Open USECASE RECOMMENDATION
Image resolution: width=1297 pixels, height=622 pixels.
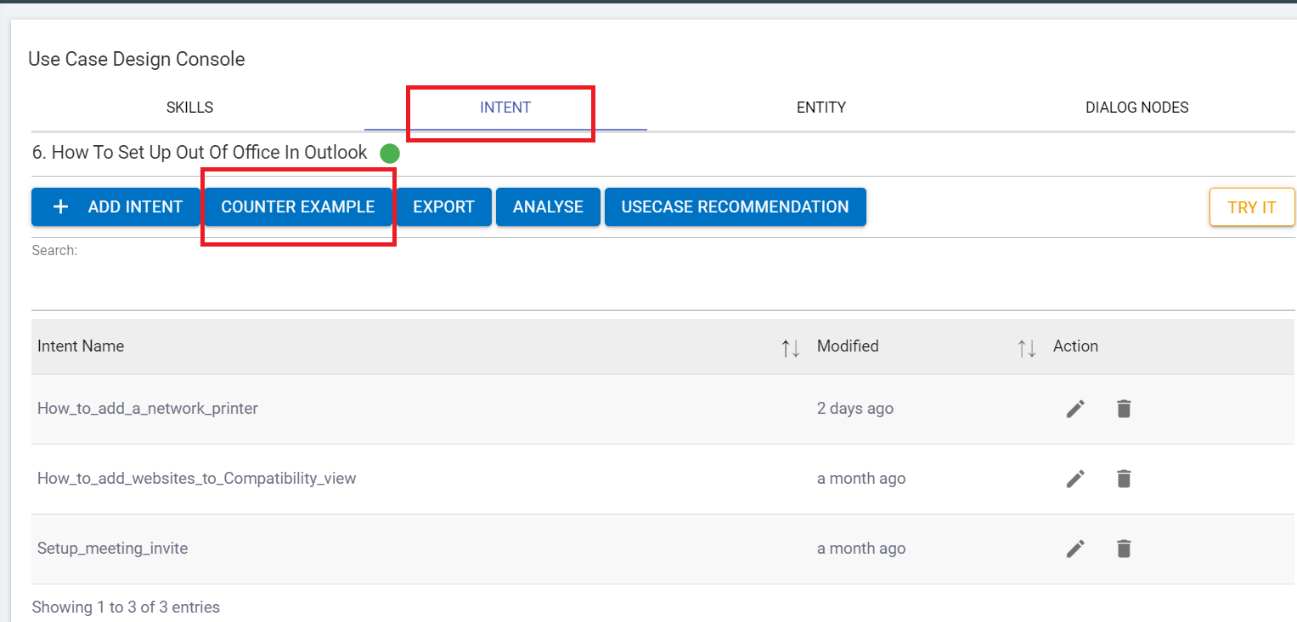[735, 207]
